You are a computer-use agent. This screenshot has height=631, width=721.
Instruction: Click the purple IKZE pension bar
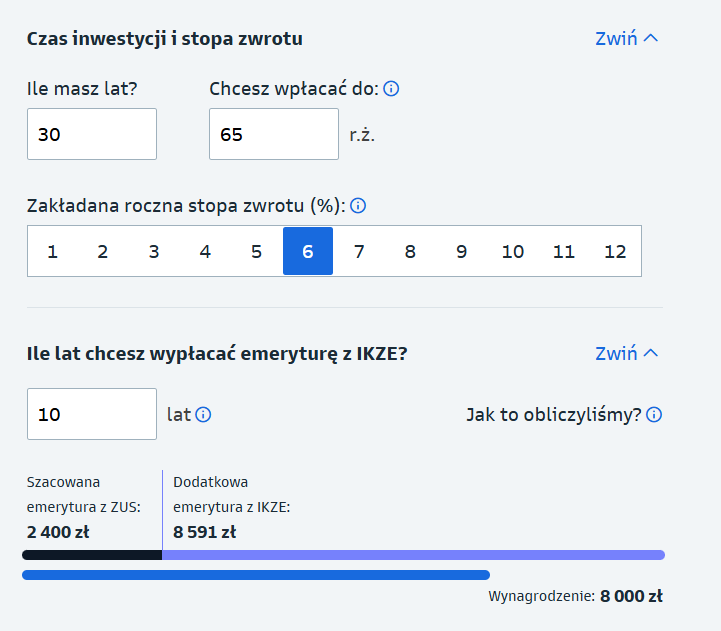(x=413, y=555)
